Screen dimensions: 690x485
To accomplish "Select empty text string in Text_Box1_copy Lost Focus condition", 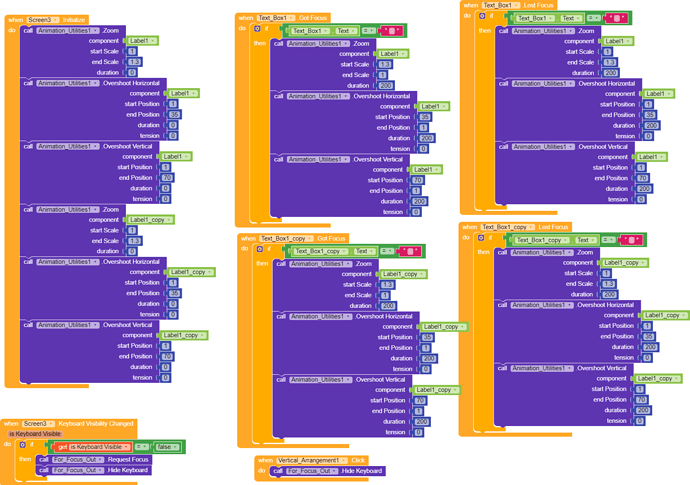I will [x=631, y=240].
